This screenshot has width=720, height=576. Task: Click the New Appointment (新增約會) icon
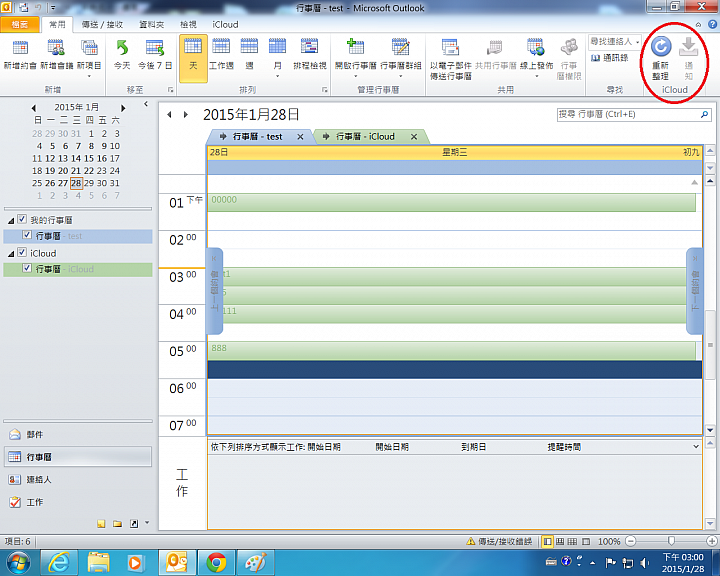coord(20,47)
